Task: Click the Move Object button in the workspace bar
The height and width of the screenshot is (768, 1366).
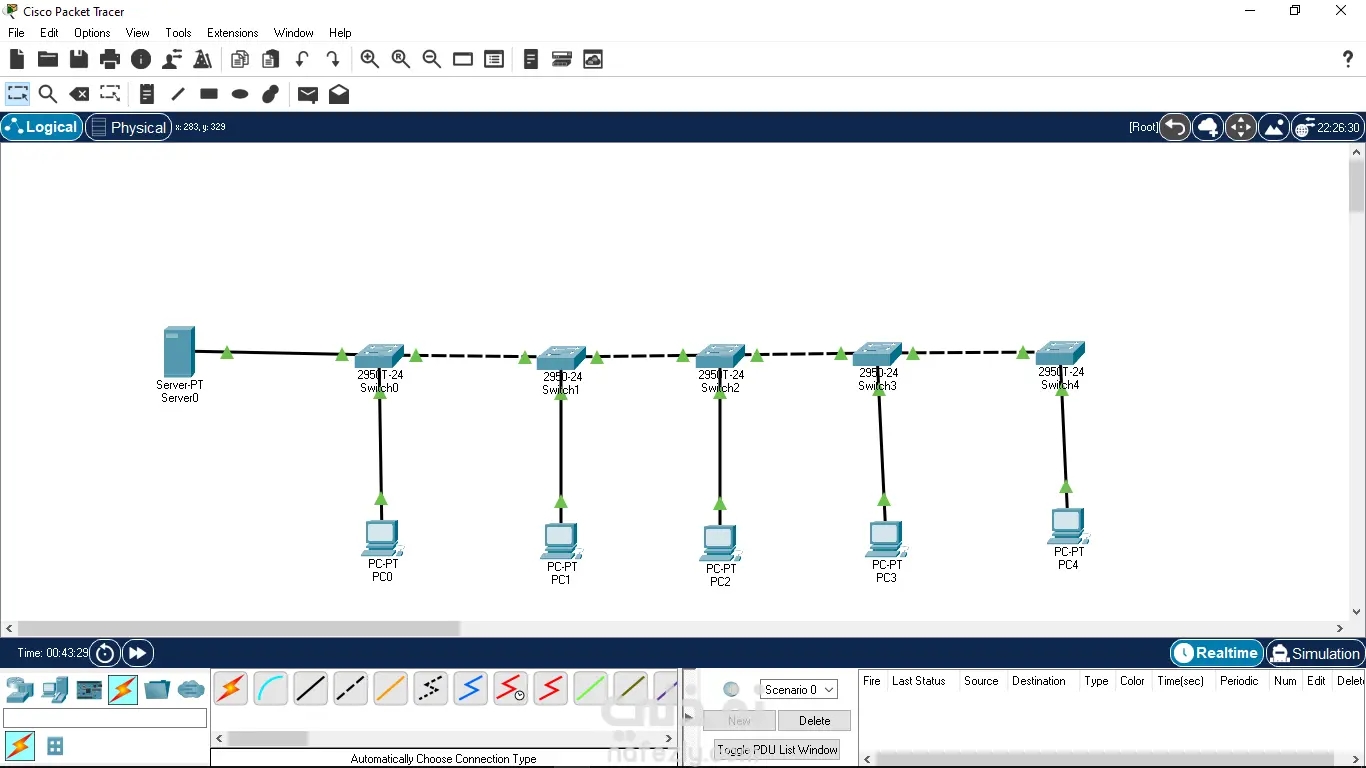Action: pos(1241,127)
